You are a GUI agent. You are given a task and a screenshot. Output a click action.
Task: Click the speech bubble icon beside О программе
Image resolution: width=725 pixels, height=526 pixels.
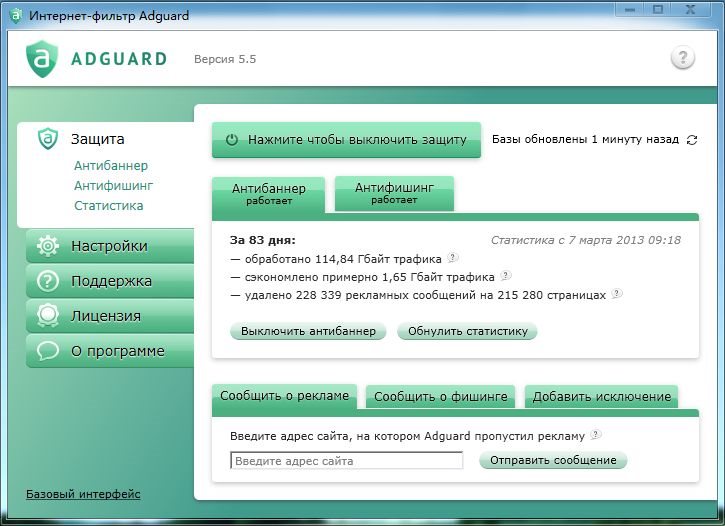tap(47, 351)
